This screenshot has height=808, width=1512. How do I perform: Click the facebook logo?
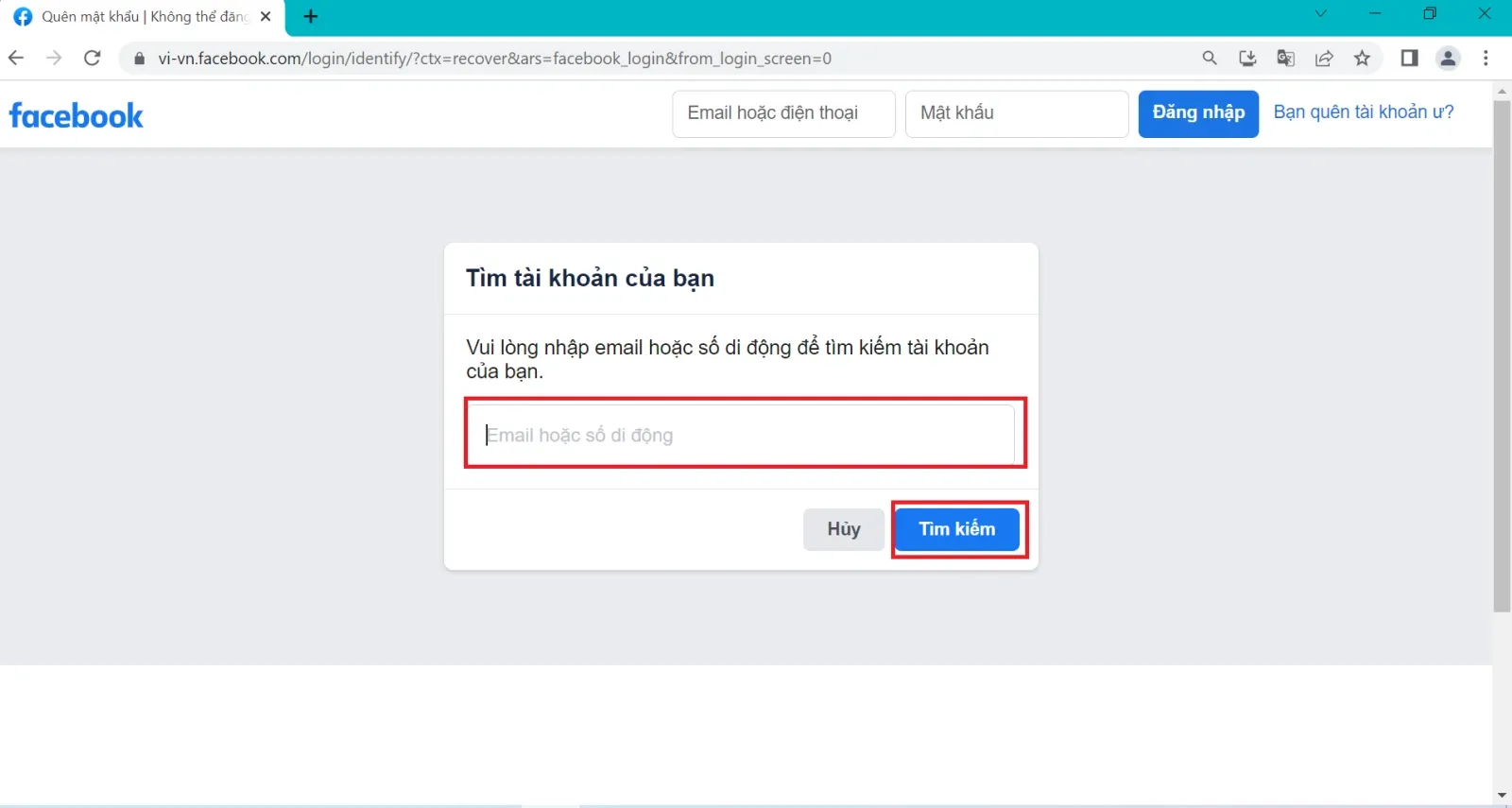(x=77, y=115)
